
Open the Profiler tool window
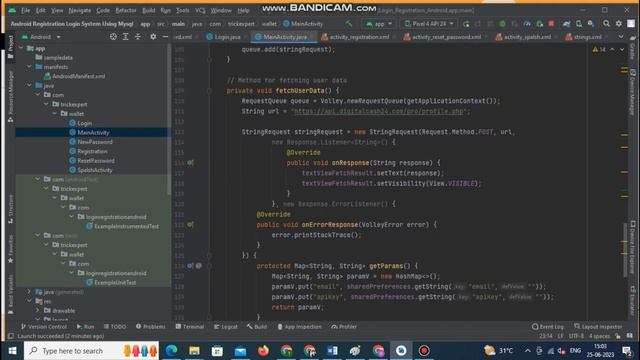[x=344, y=327]
